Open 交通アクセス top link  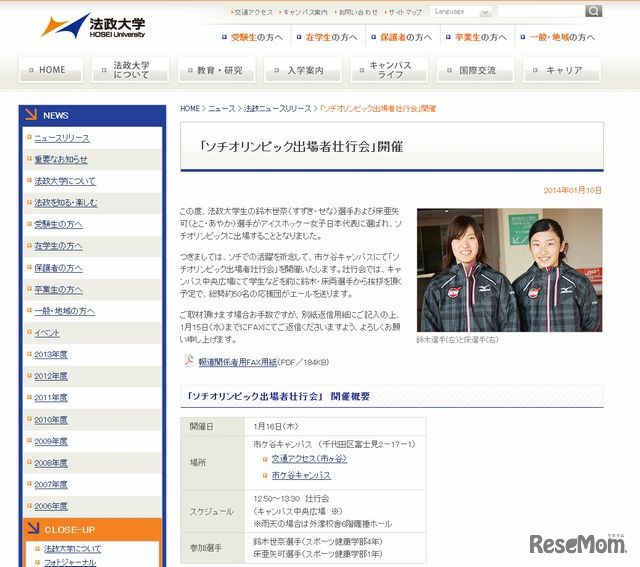pos(252,12)
